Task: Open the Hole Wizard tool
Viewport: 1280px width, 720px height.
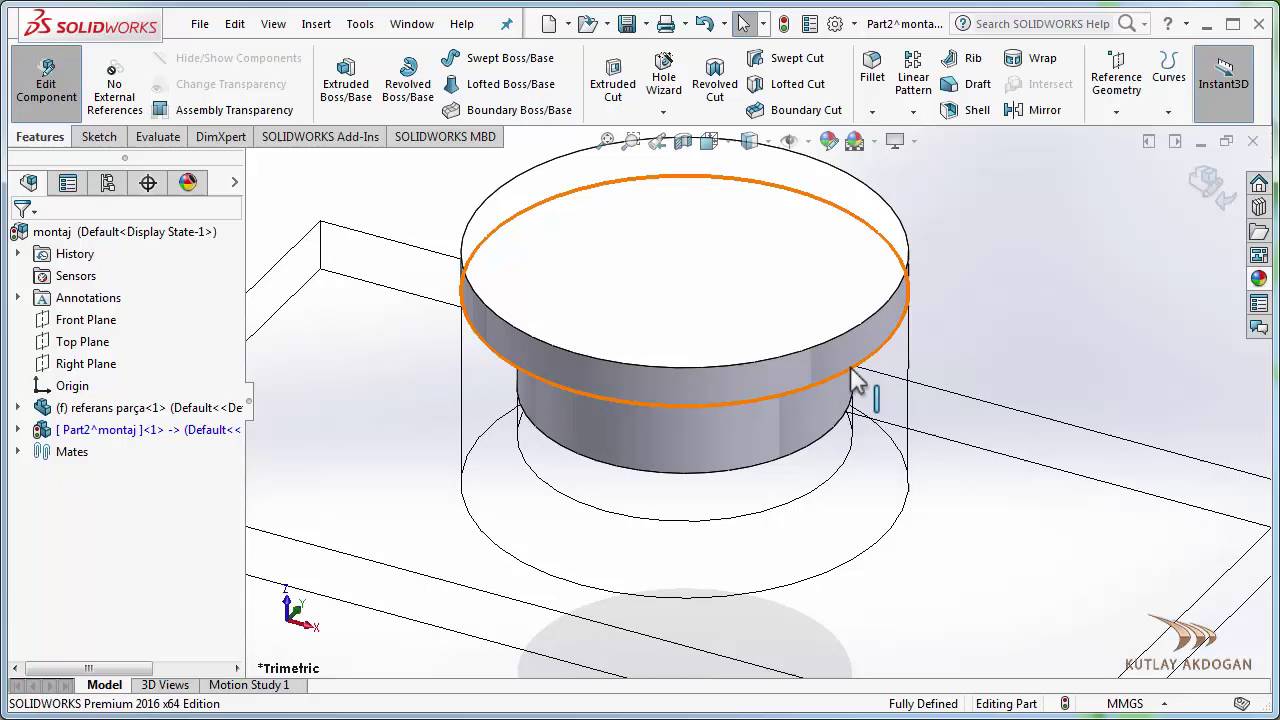Action: pos(663,74)
